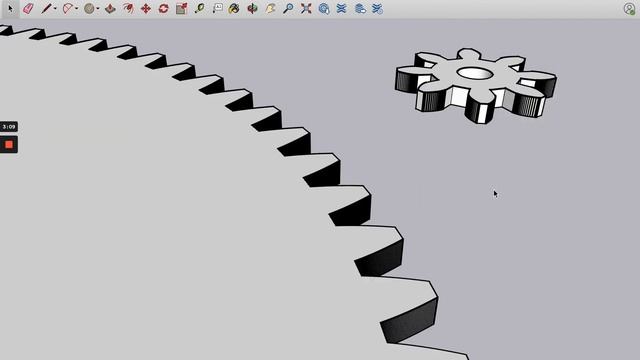Select the small gear model
640x360 pixels.
tap(476, 86)
